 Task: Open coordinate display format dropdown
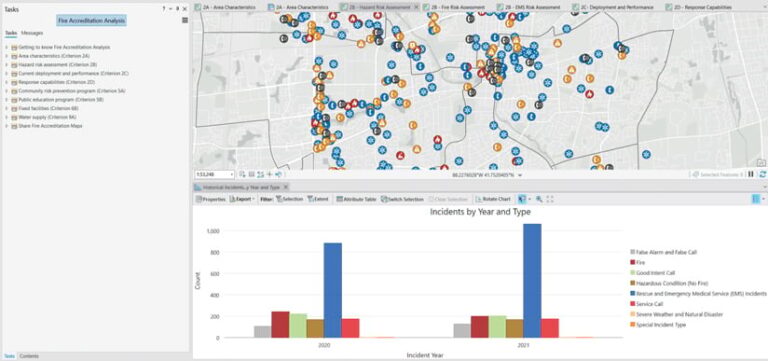(520, 175)
